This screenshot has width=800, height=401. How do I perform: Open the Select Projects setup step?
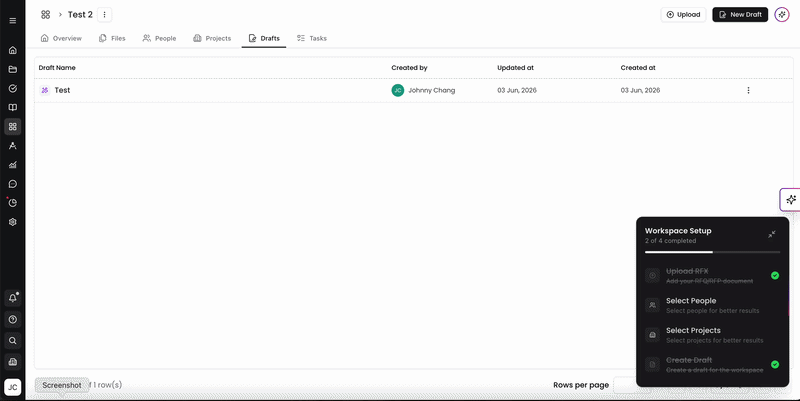coord(712,335)
